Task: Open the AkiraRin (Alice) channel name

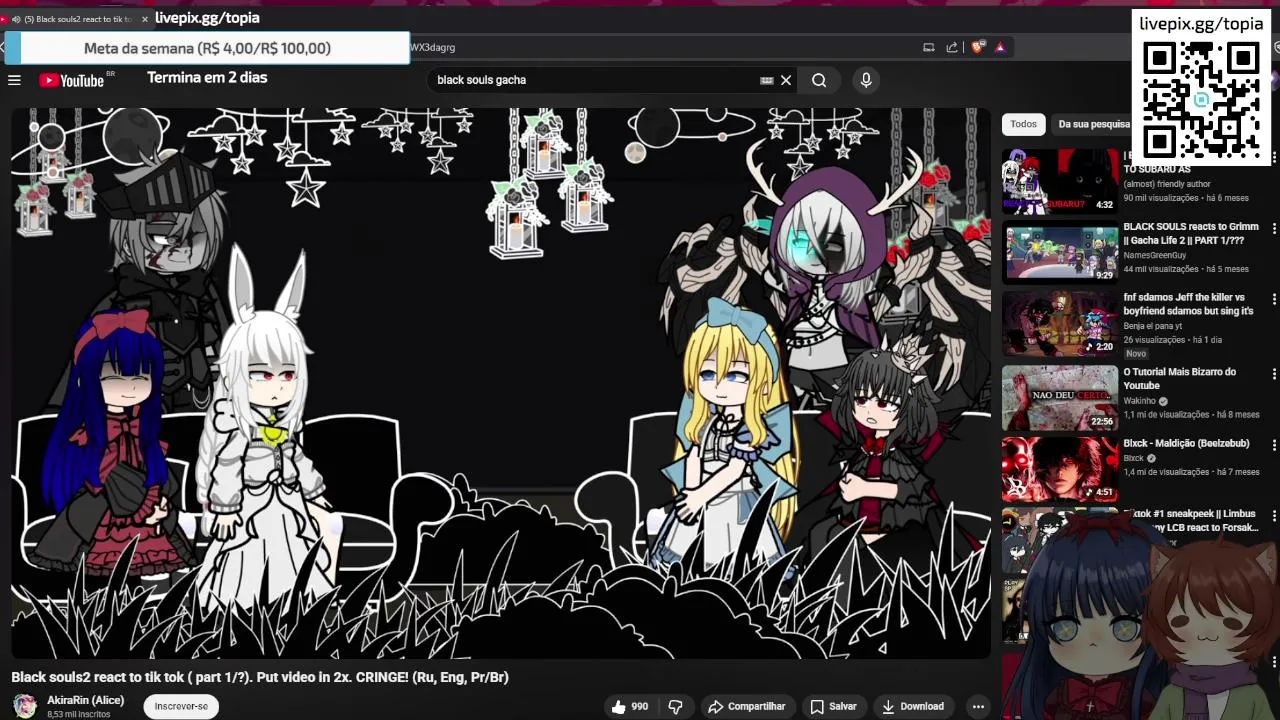Action: pos(86,700)
